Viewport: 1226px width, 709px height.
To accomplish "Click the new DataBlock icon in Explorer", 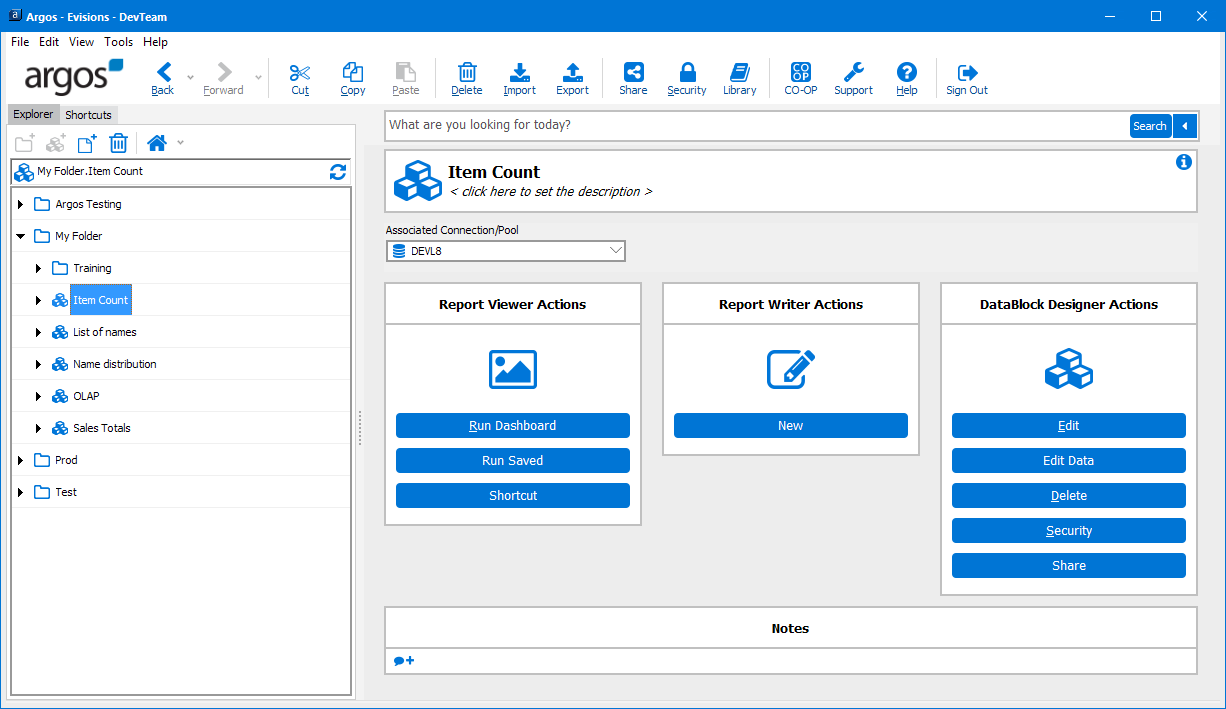I will tap(56, 142).
